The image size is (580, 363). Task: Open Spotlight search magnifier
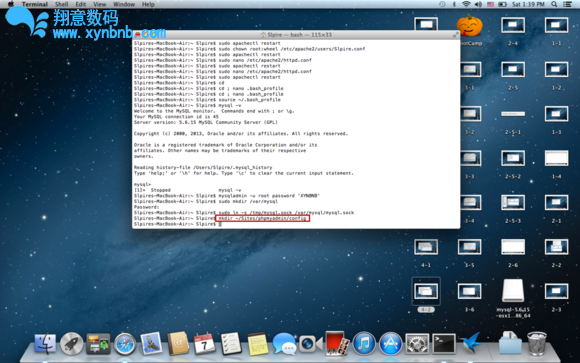(554, 4)
